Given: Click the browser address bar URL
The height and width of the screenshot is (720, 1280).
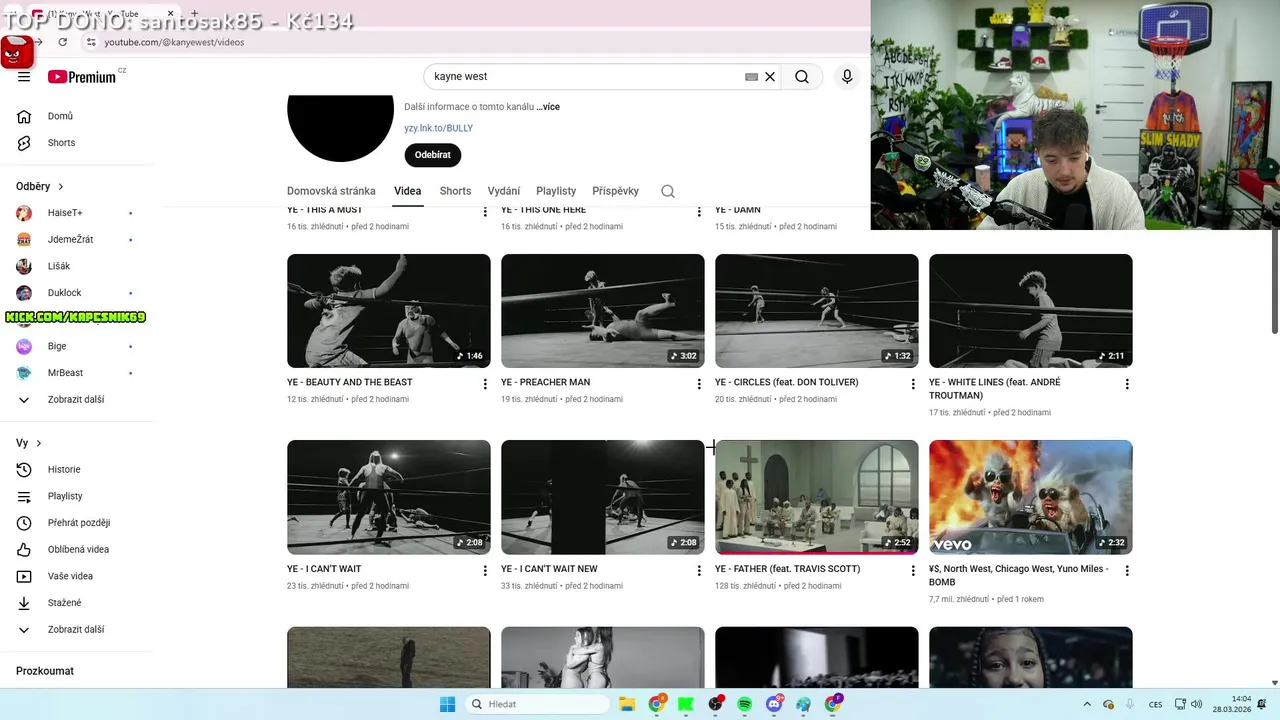Looking at the screenshot, I should click(174, 42).
